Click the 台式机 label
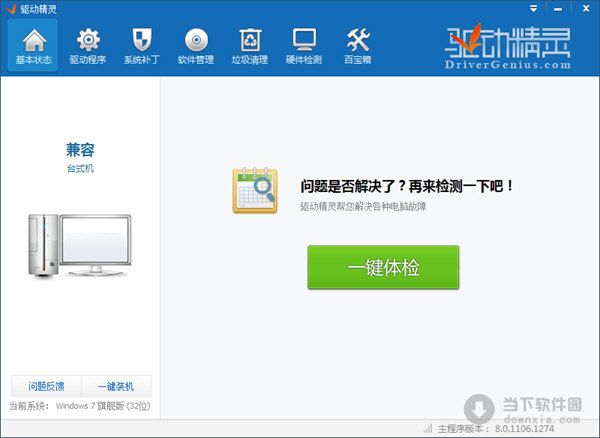Viewport: 600px width, 438px height. click(x=80, y=169)
